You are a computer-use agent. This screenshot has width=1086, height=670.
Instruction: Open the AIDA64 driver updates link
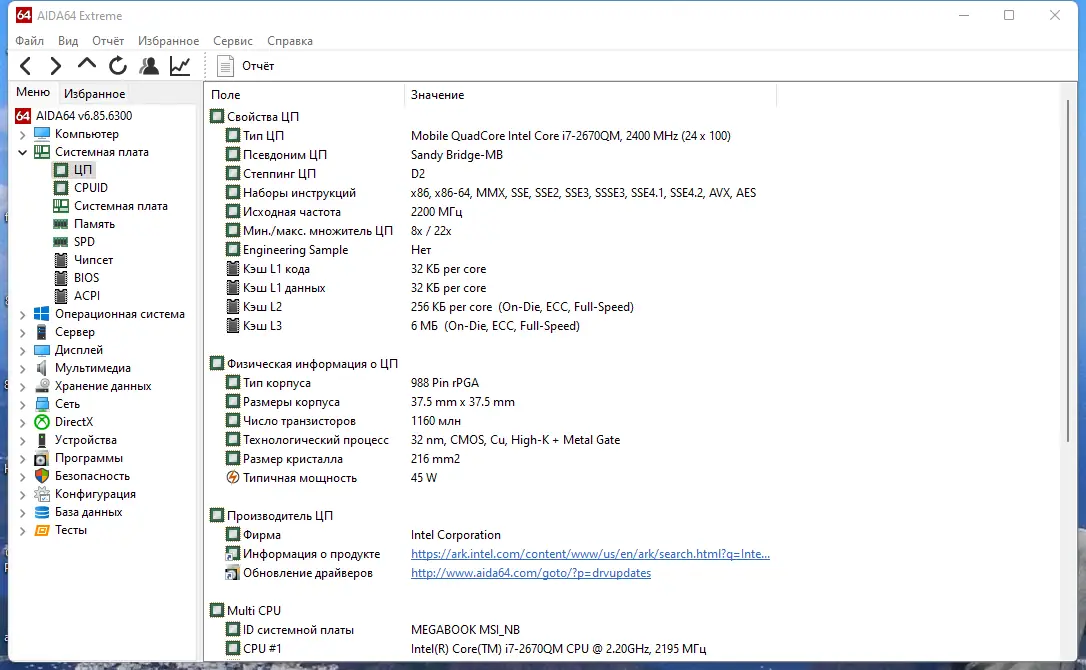[530, 572]
